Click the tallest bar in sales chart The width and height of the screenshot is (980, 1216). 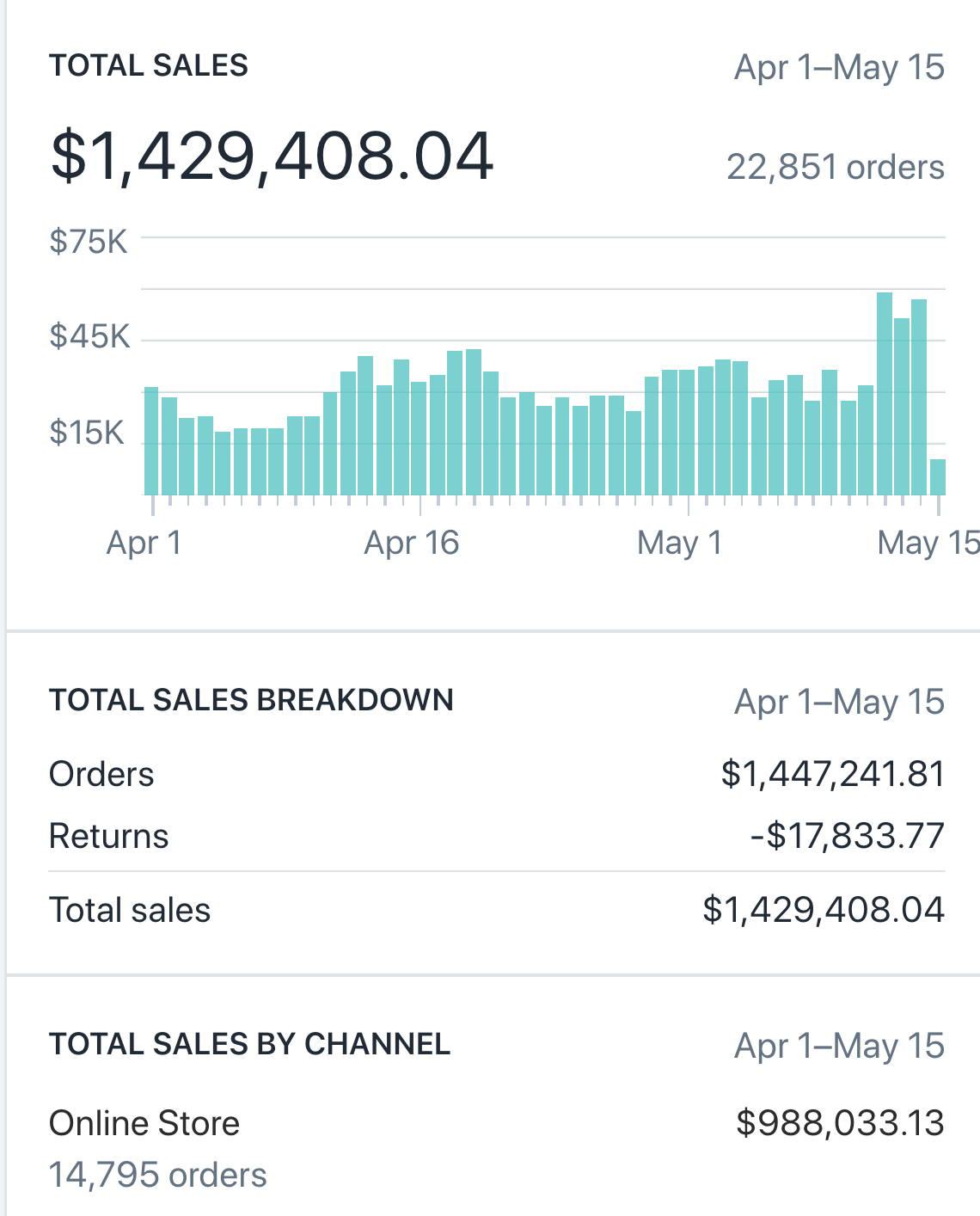point(884,393)
